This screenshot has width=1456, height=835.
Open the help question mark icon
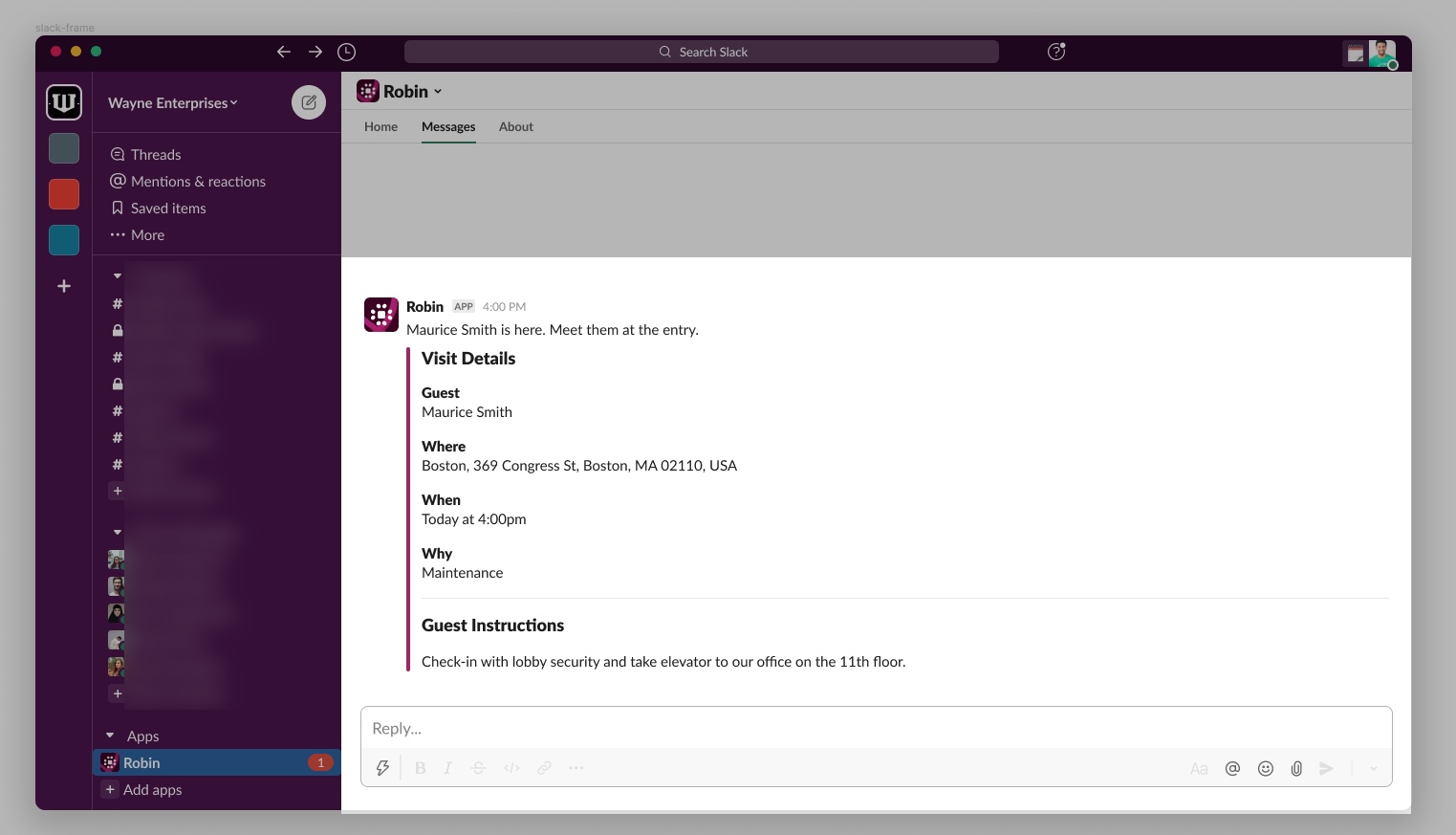[x=1056, y=52]
